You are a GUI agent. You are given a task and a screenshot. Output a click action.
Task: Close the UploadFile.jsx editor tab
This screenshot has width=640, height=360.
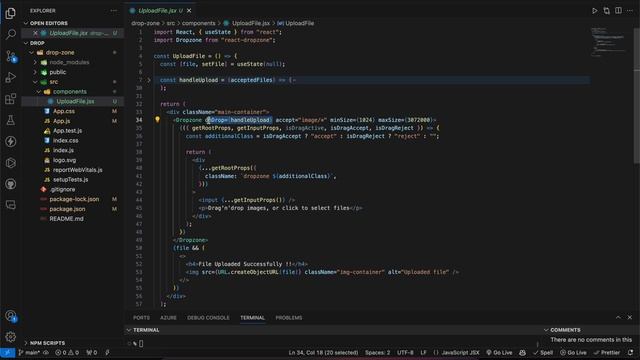pyautogui.click(x=189, y=11)
